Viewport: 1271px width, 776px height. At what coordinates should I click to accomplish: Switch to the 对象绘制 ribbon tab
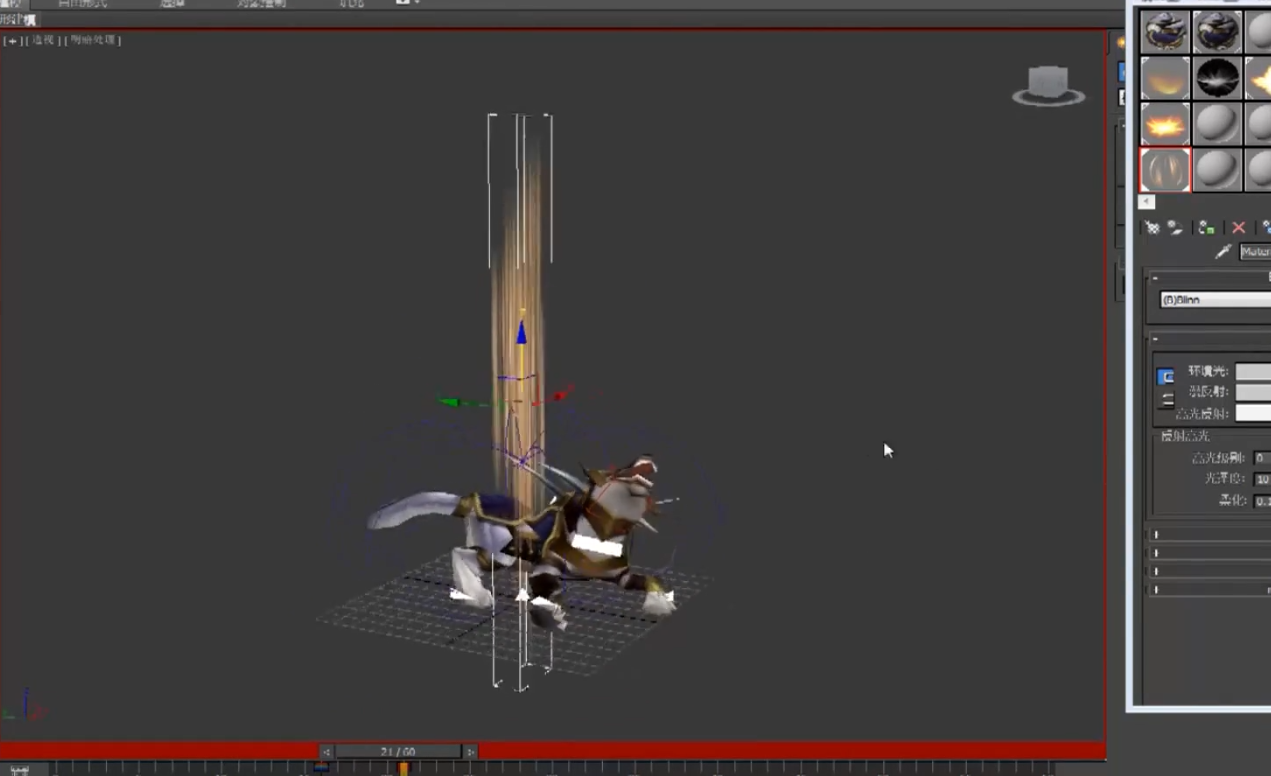click(x=261, y=3)
